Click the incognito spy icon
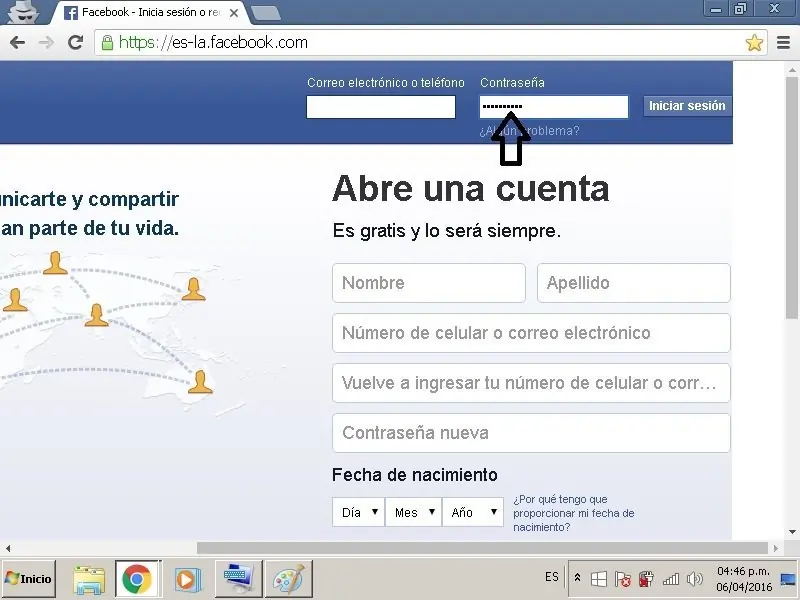Image resolution: width=800 pixels, height=600 pixels. click(23, 12)
